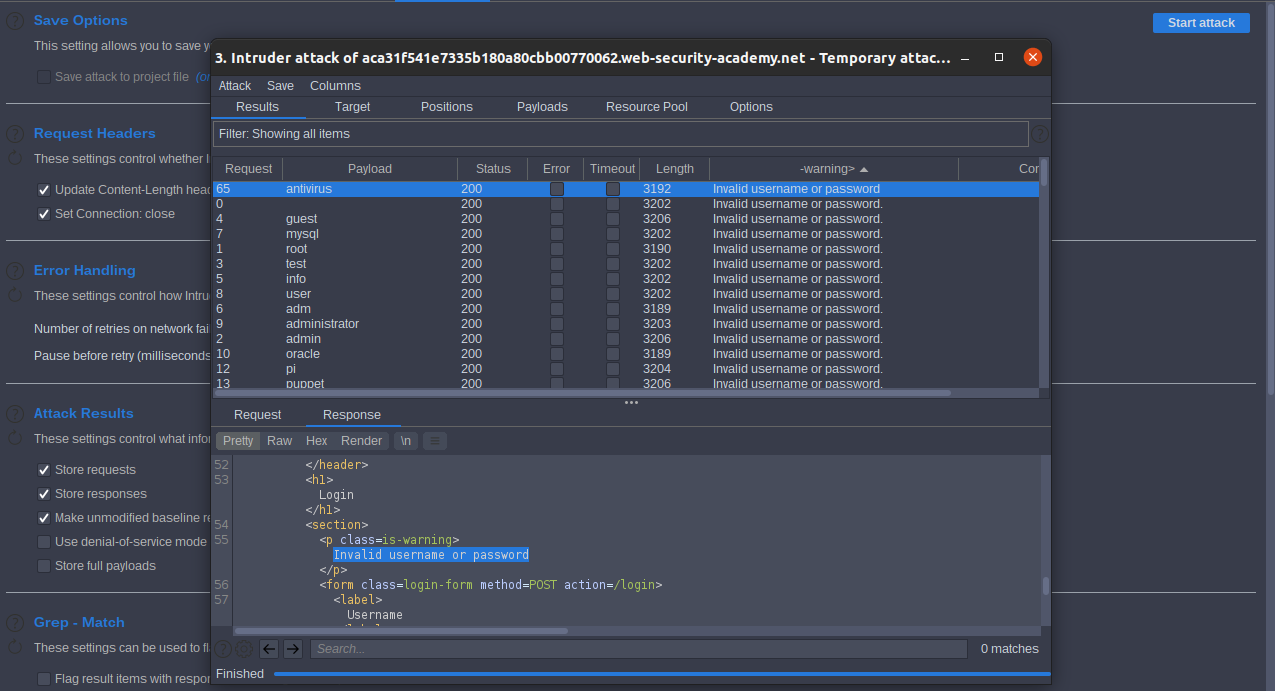Uncheck Store responses option

[x=44, y=494]
